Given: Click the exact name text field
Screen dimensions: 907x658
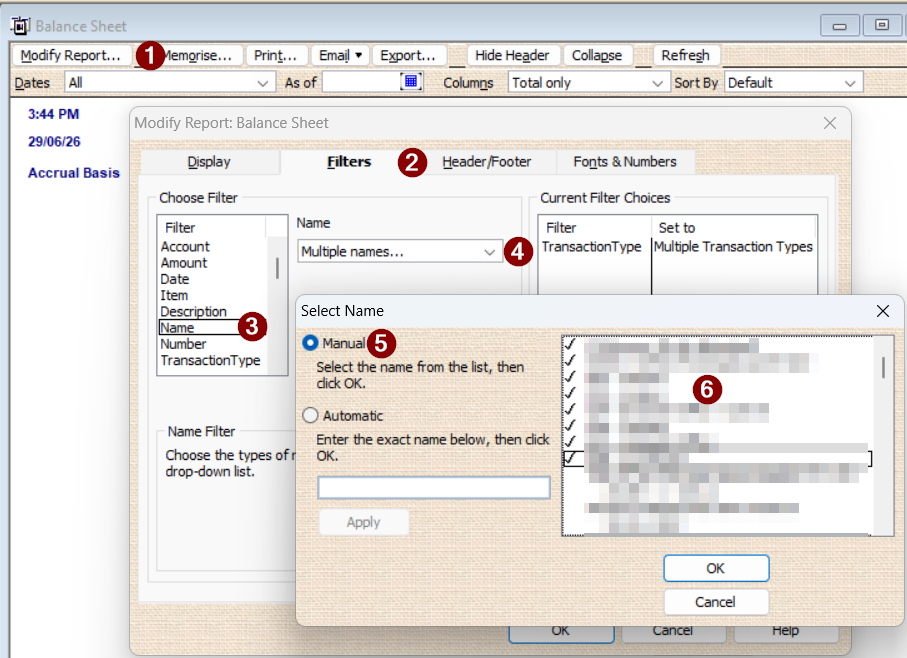Looking at the screenshot, I should point(433,487).
